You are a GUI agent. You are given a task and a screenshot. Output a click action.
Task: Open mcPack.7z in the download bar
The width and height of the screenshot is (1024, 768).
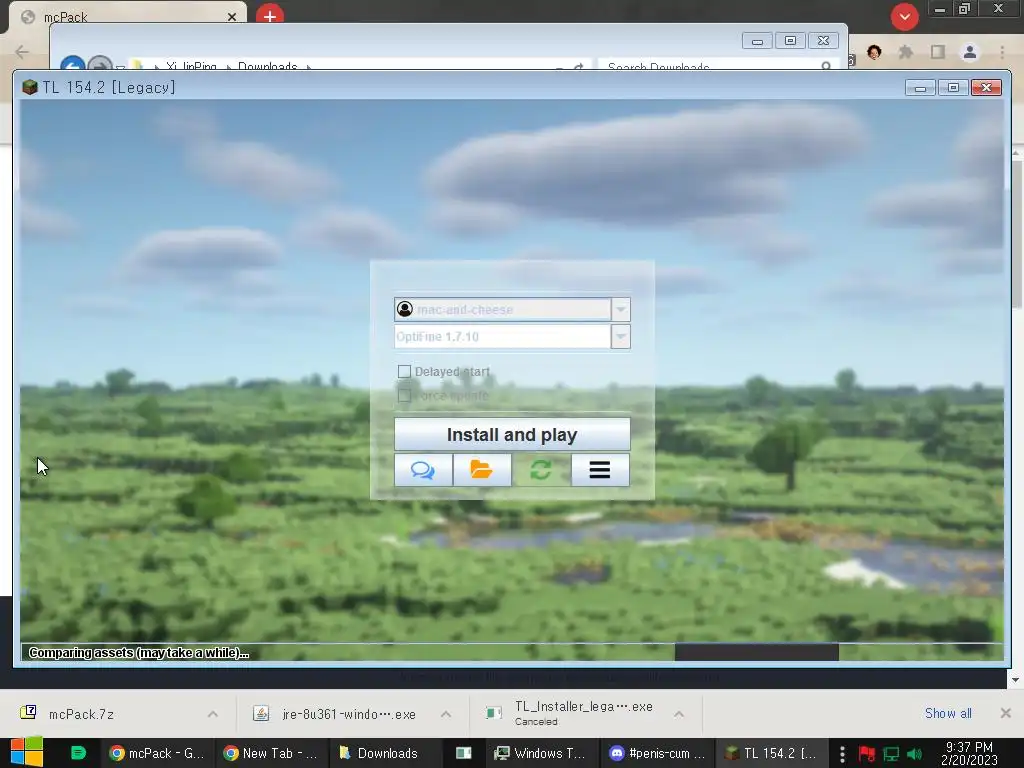[x=82, y=714]
